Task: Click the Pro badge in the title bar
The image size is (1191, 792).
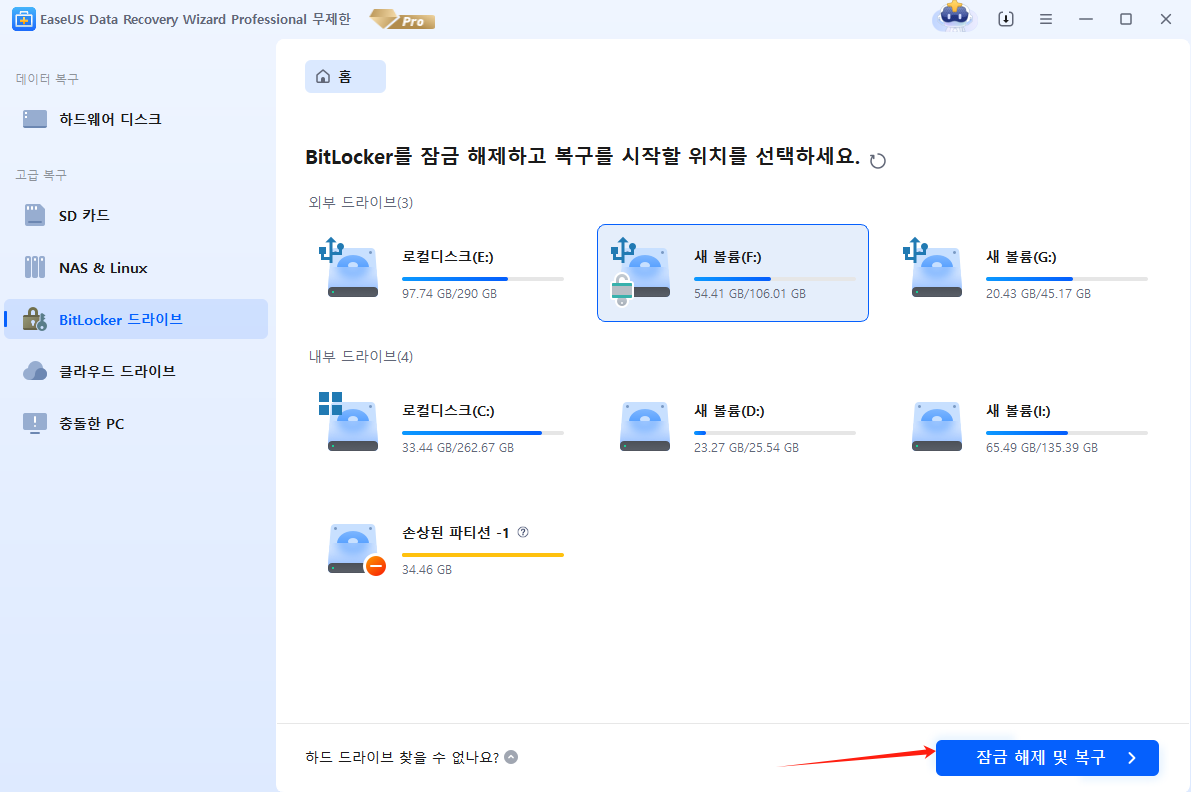Action: pyautogui.click(x=403, y=20)
